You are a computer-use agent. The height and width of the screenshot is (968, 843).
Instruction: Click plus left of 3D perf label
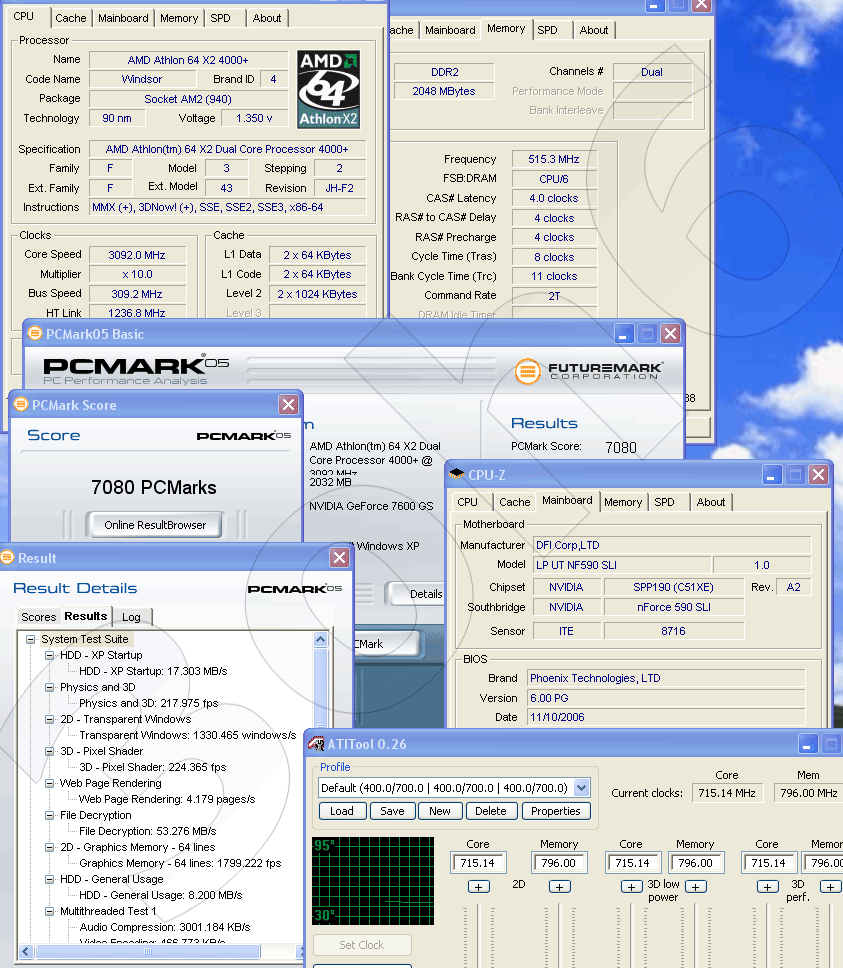[768, 887]
